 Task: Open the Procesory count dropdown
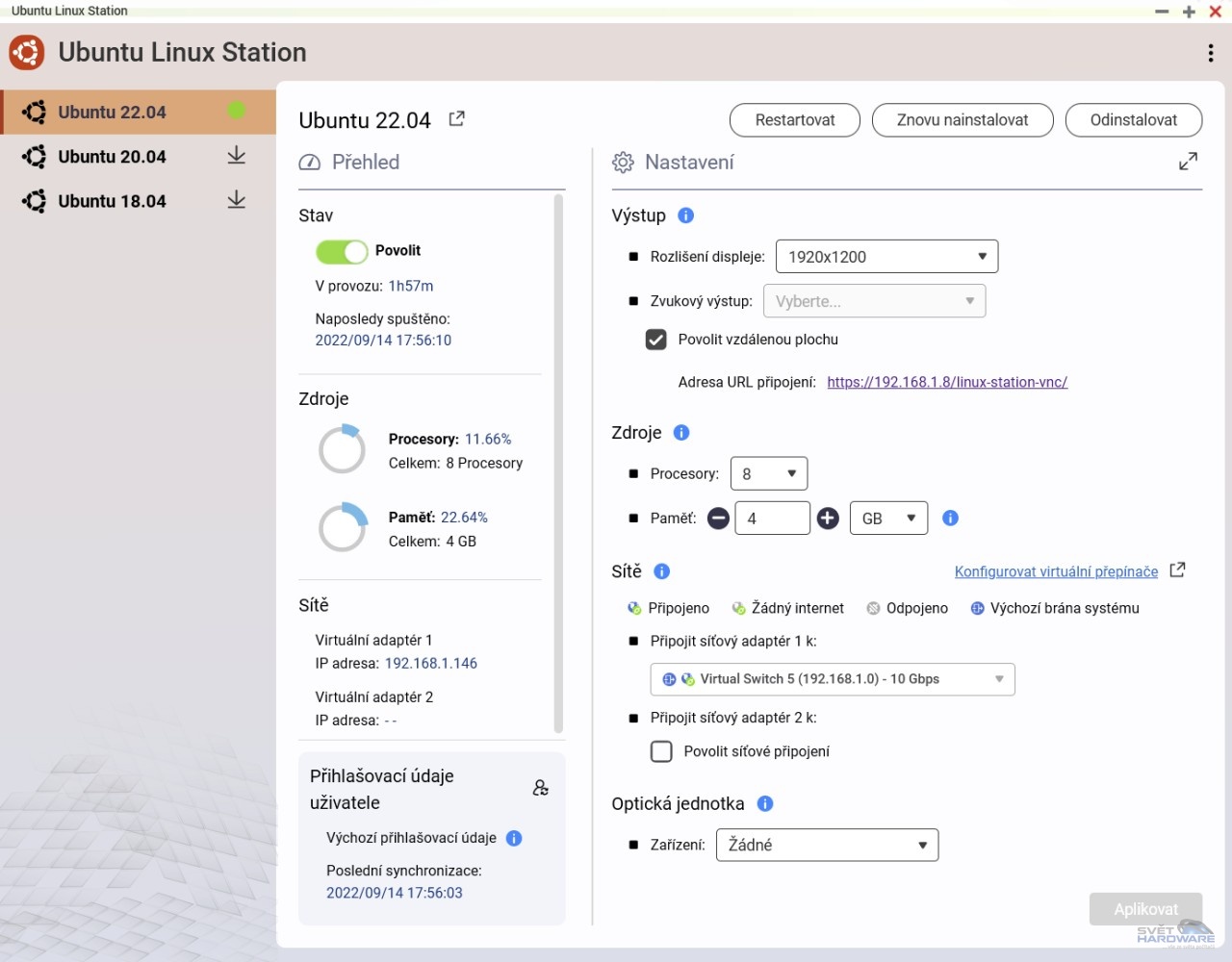tap(768, 473)
